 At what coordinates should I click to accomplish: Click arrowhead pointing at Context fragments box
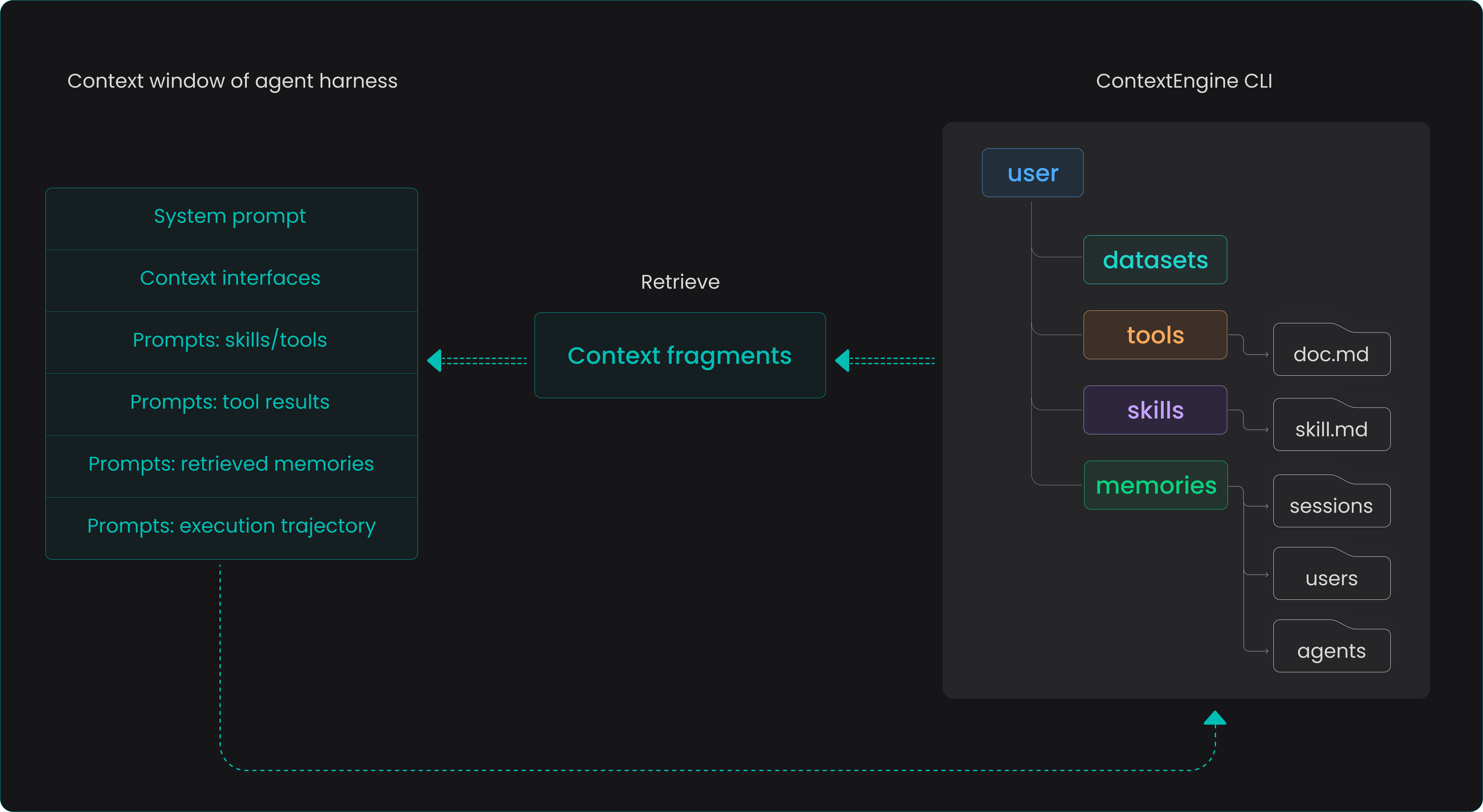[x=843, y=361]
